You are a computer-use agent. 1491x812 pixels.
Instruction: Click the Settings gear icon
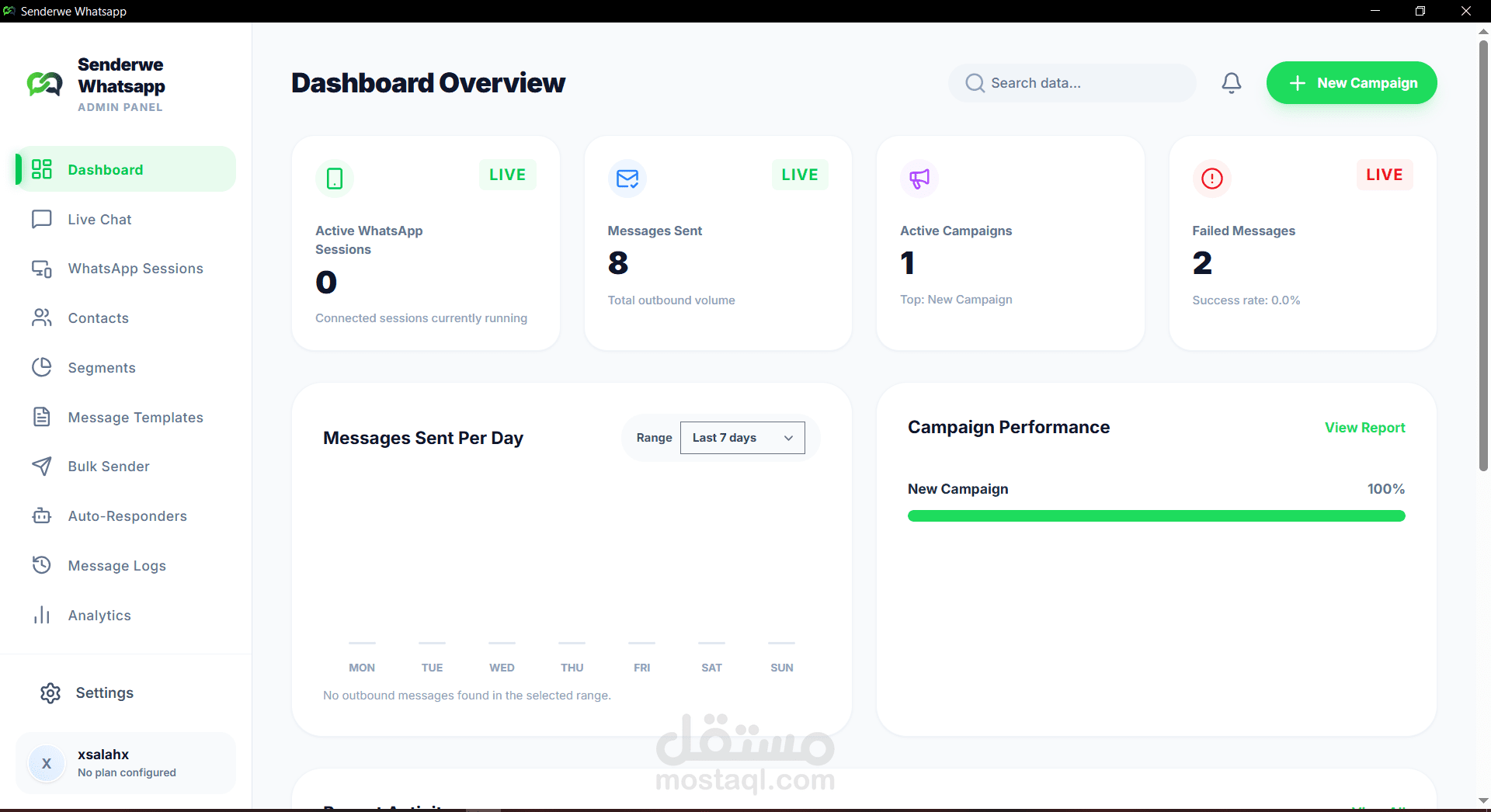pos(50,693)
